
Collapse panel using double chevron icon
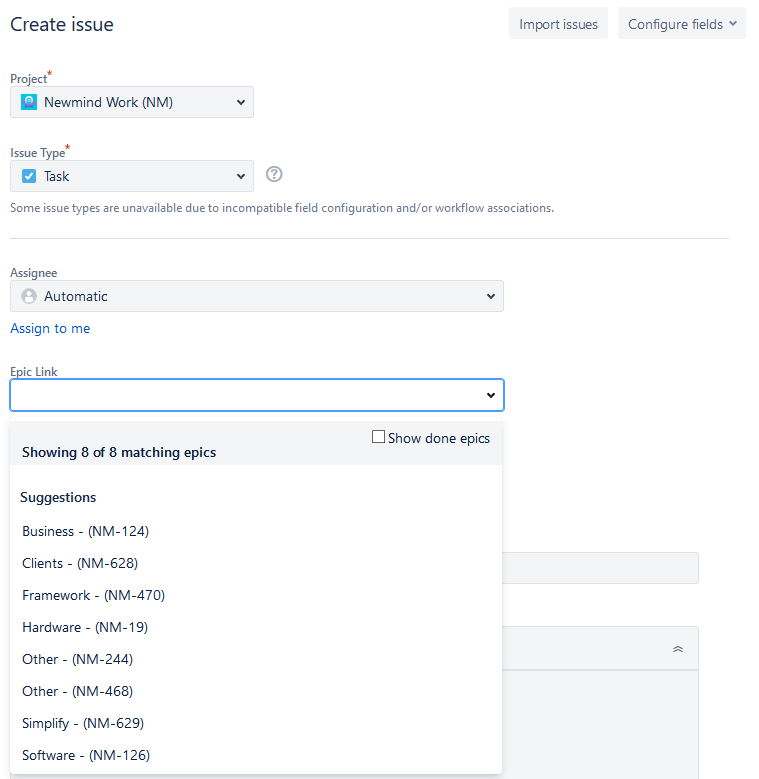pos(678,649)
